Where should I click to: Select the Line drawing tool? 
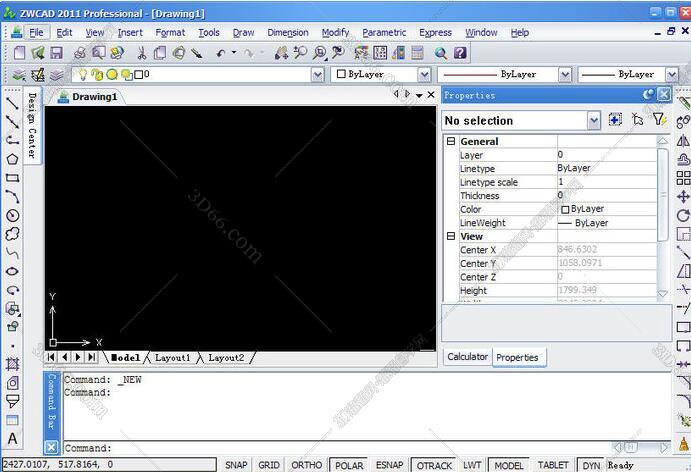12,103
